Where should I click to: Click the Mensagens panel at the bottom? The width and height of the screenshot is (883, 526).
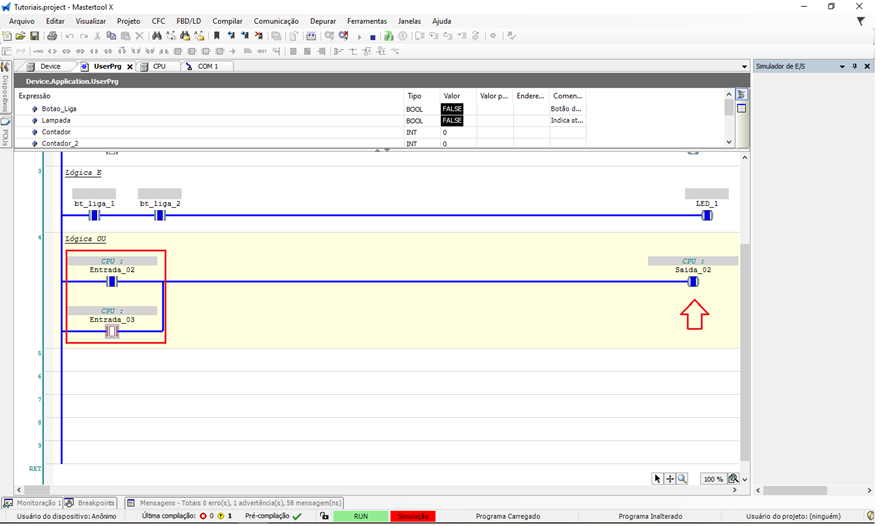tap(240, 503)
